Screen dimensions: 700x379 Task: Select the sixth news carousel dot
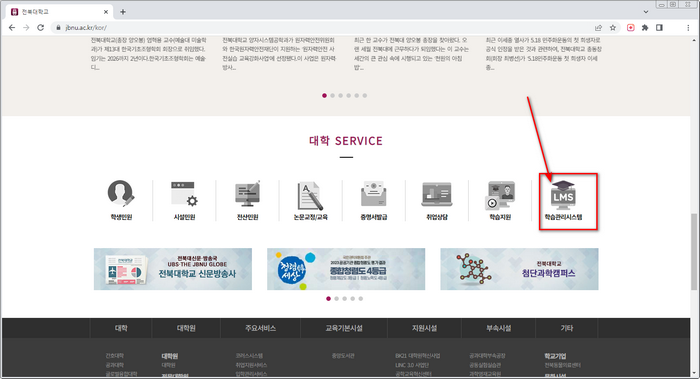pyautogui.click(x=365, y=96)
